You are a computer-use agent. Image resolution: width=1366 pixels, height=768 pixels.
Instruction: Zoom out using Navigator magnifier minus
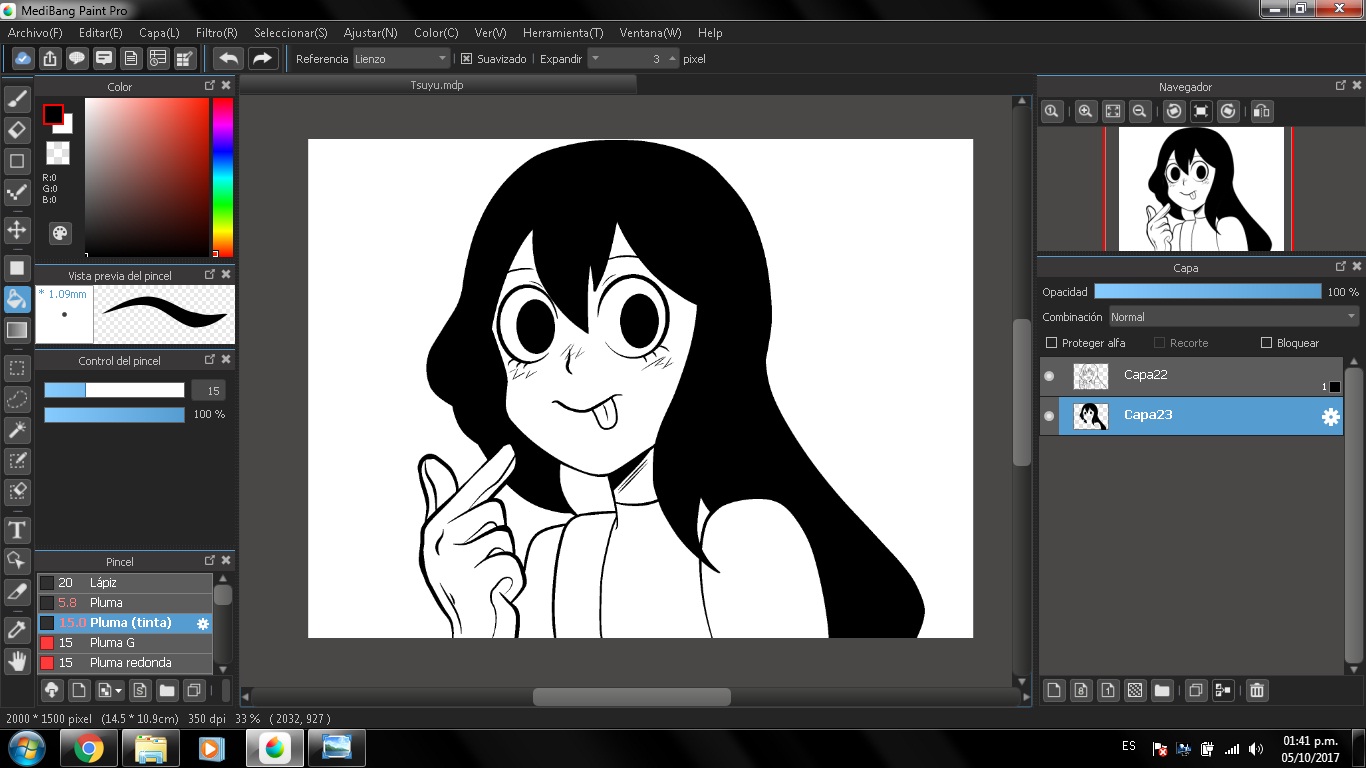point(1139,112)
